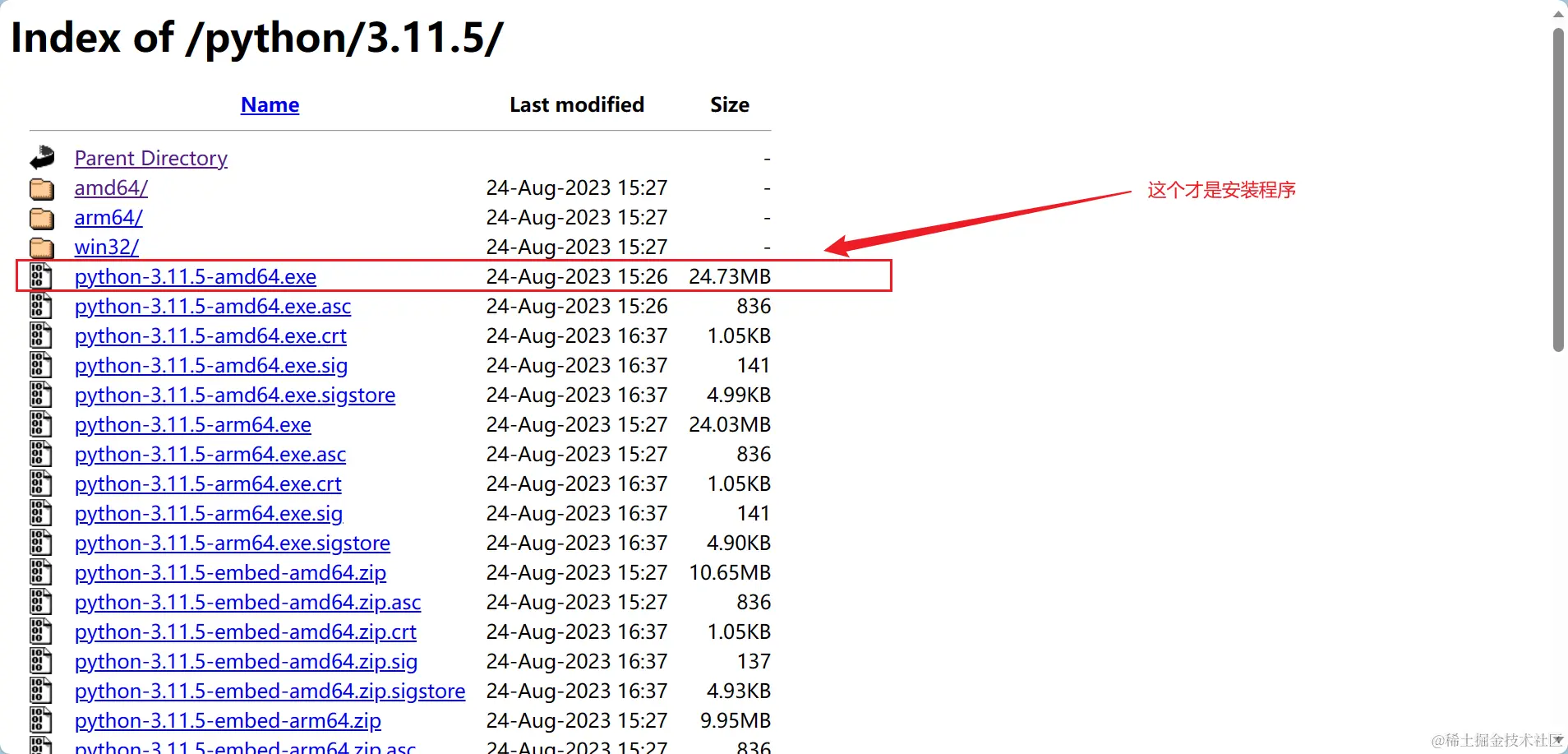Click the 24-Aug-2023 15:26 date of python-3.11.5-amd64.exe
The width and height of the screenshot is (1568, 754).
coord(577,276)
